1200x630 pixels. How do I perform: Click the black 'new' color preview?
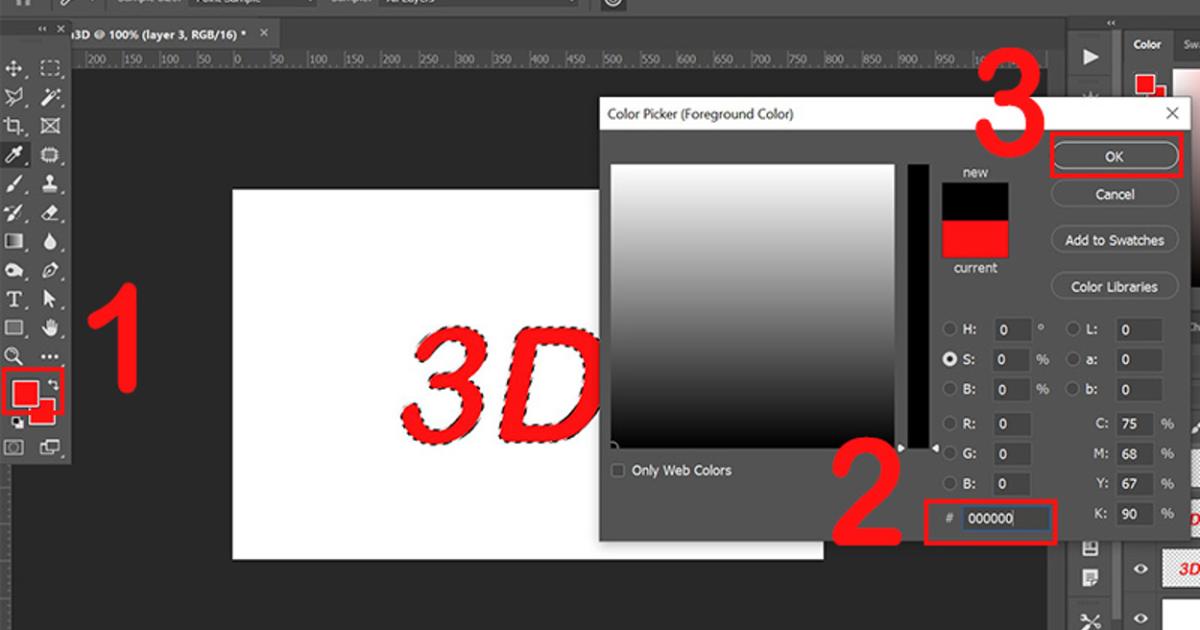tap(975, 202)
